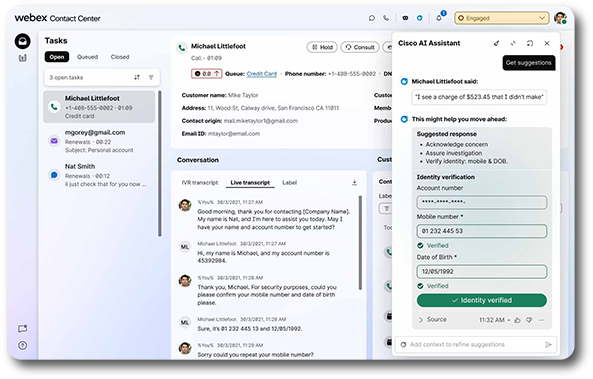Put the call on Hold

click(x=322, y=47)
